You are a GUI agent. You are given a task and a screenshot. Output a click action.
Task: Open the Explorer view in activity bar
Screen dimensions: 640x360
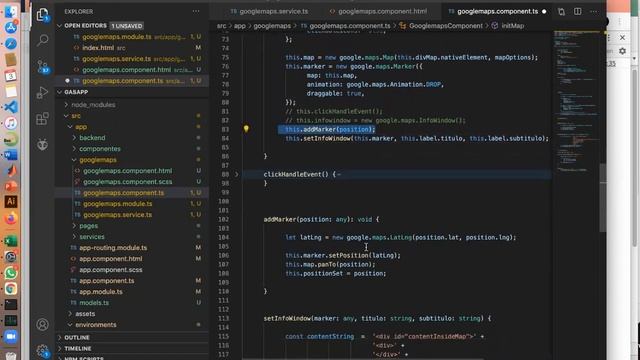pos(42,15)
